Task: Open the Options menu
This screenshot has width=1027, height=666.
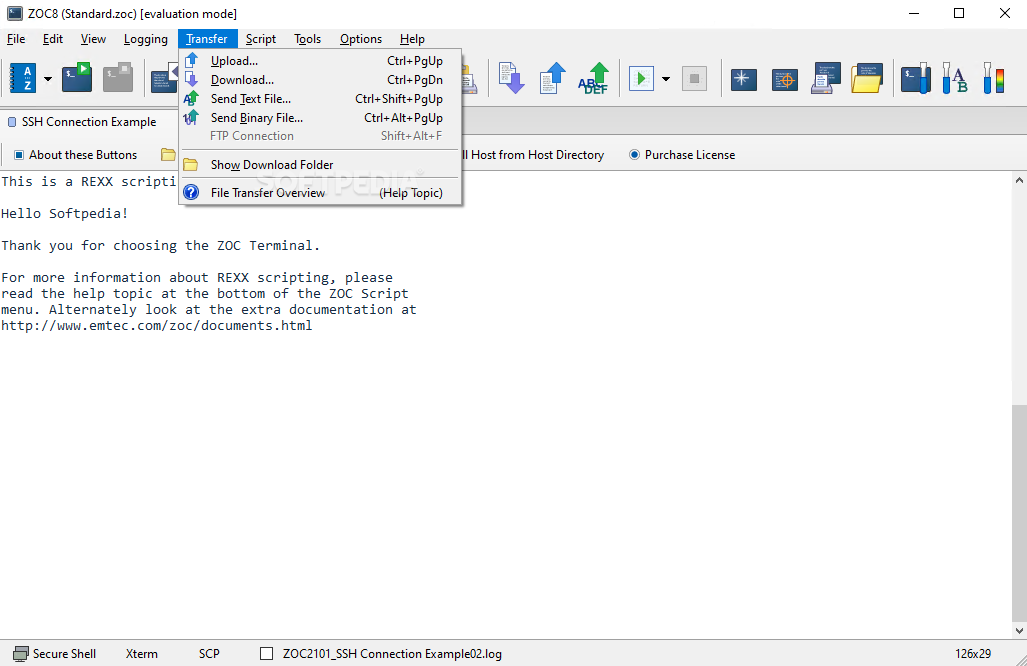Action: coord(361,39)
